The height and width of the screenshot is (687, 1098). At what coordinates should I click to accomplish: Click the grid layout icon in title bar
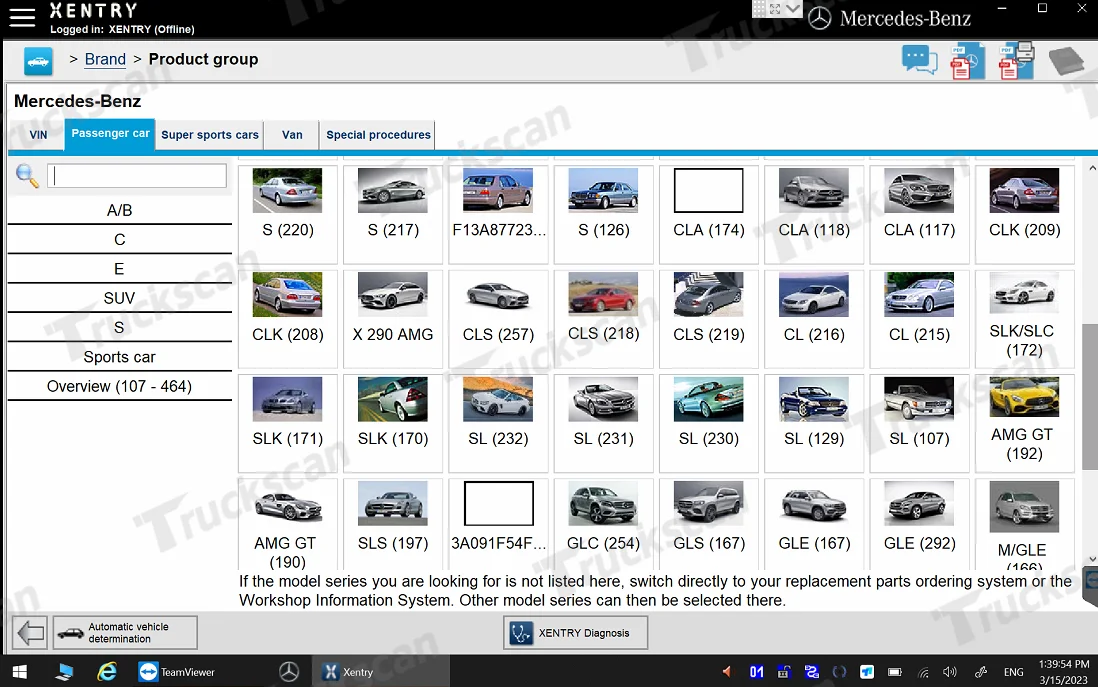[x=759, y=8]
